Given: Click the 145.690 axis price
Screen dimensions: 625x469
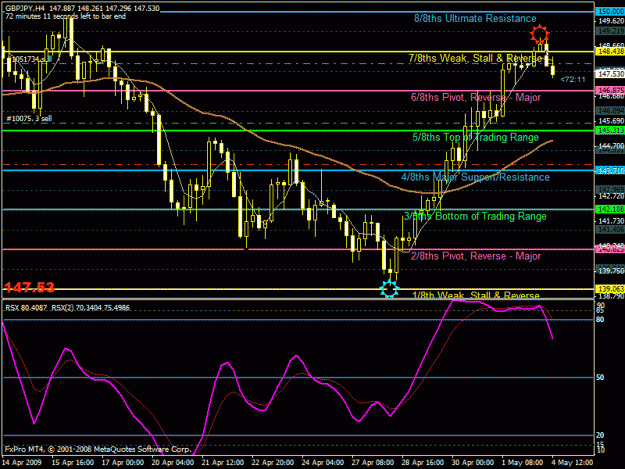Looking at the screenshot, I should pyautogui.click(x=611, y=121).
